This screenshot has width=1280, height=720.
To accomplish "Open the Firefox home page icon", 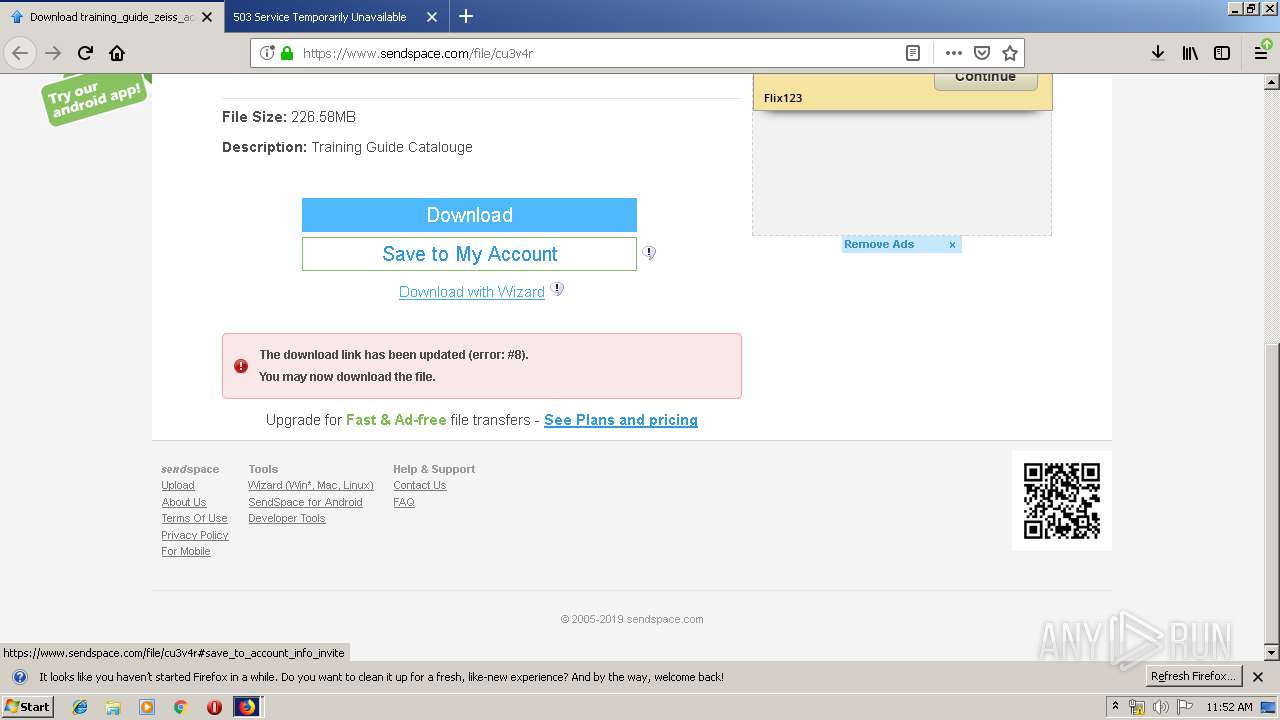I will point(117,53).
